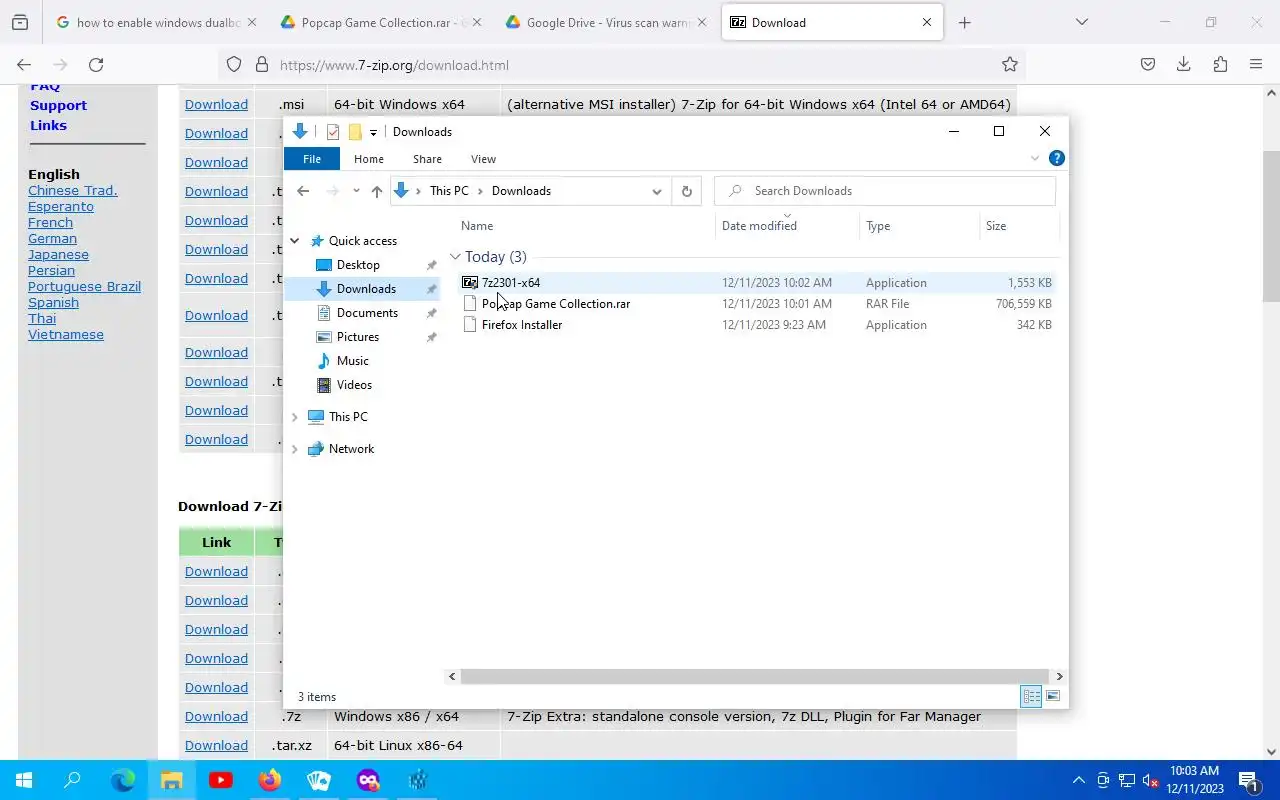The image size is (1280, 800).
Task: Open YouTube app from taskbar
Action: [221, 780]
